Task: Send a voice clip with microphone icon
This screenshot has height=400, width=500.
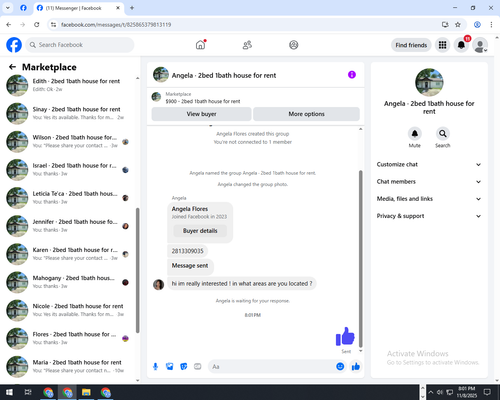Action: click(x=155, y=367)
